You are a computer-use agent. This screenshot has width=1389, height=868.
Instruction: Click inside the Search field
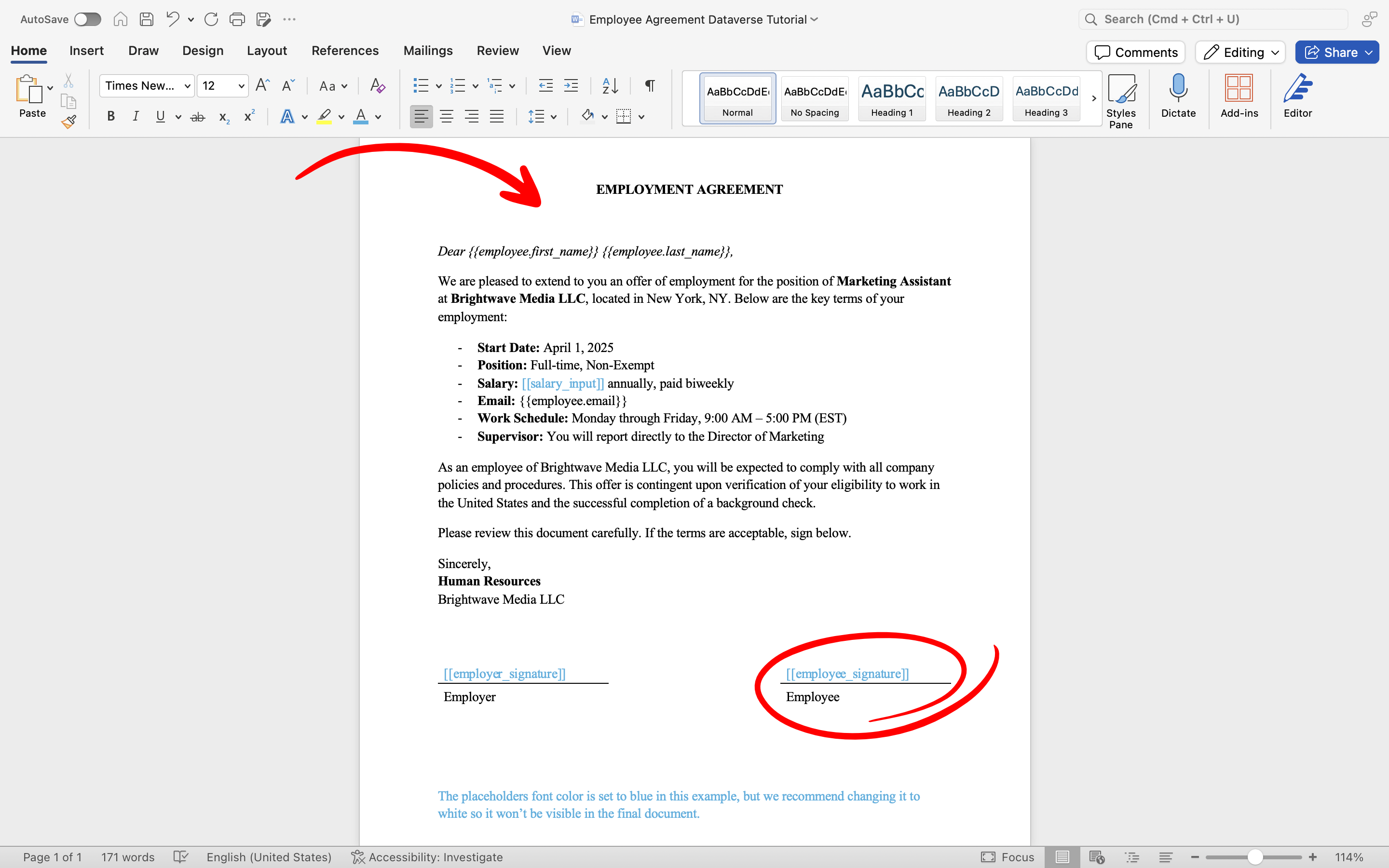(1211, 18)
